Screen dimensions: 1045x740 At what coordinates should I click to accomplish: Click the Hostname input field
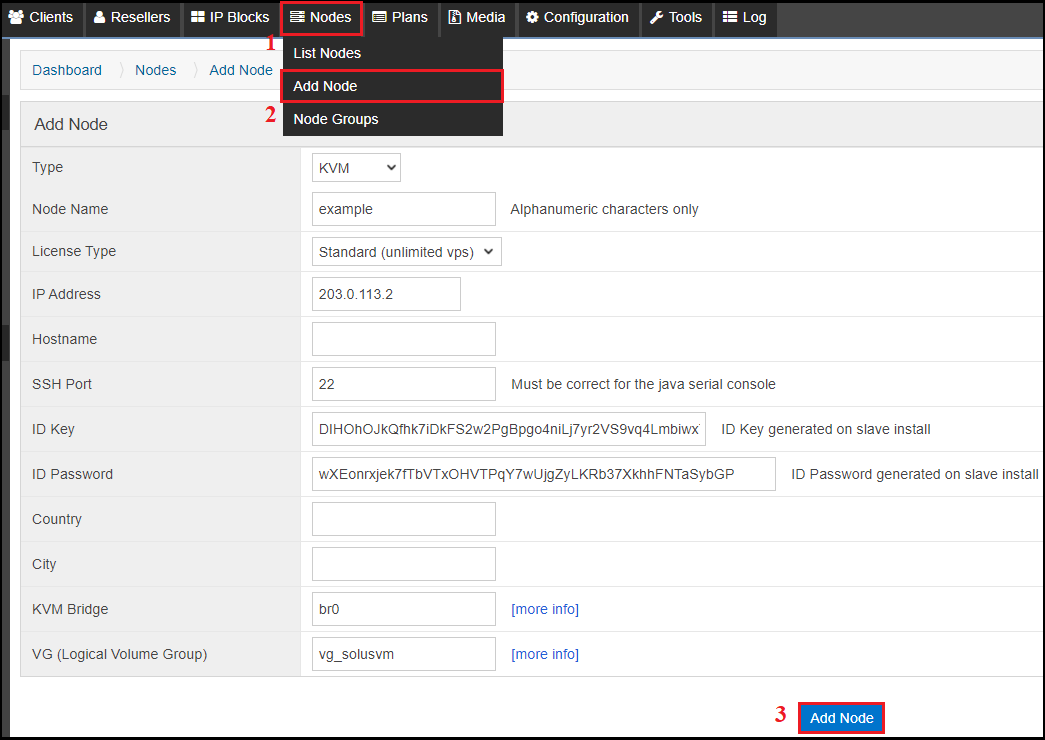click(x=404, y=339)
